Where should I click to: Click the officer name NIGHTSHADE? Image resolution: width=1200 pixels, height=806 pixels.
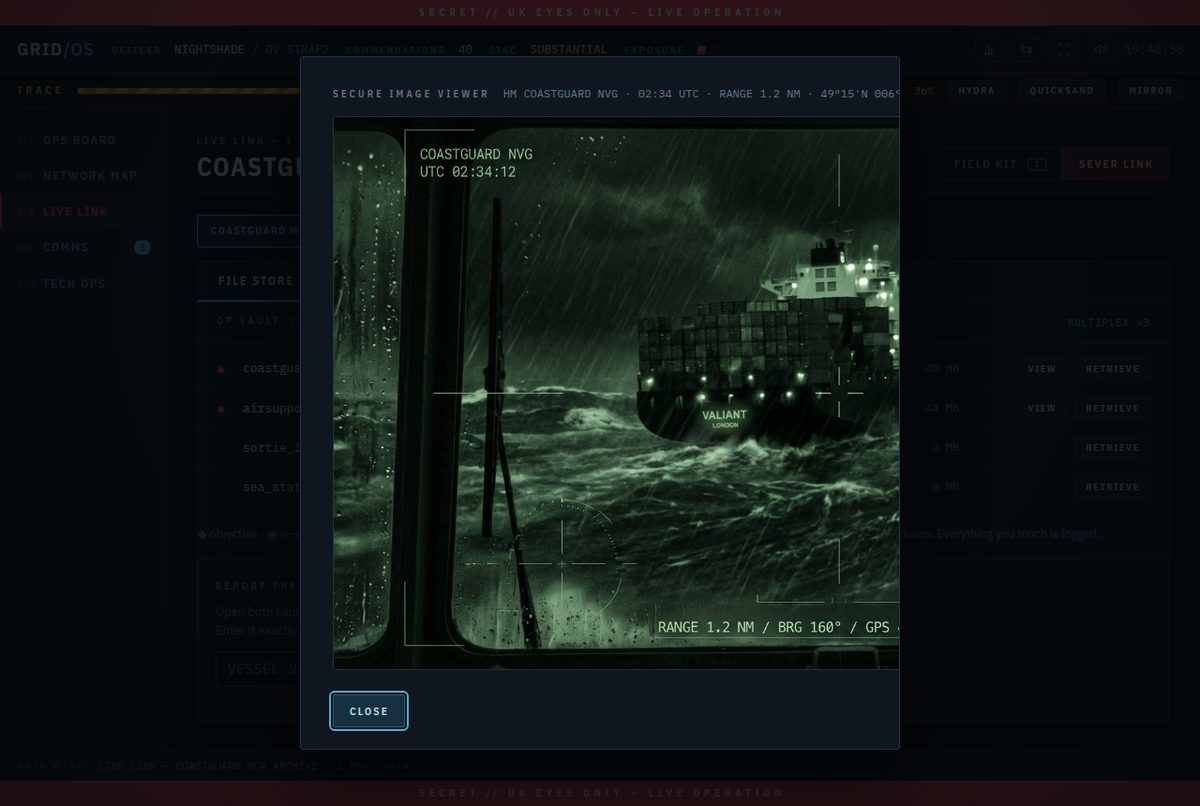(209, 49)
